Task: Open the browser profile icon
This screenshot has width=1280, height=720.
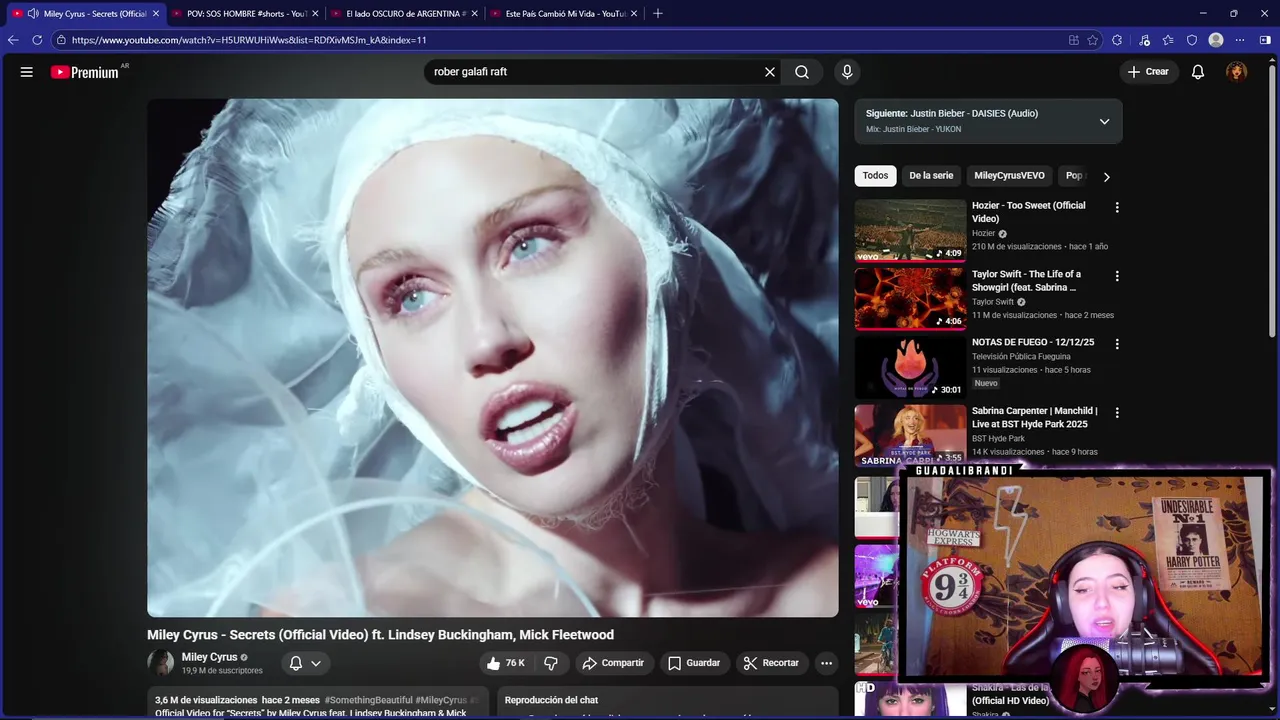Action: [x=1216, y=40]
